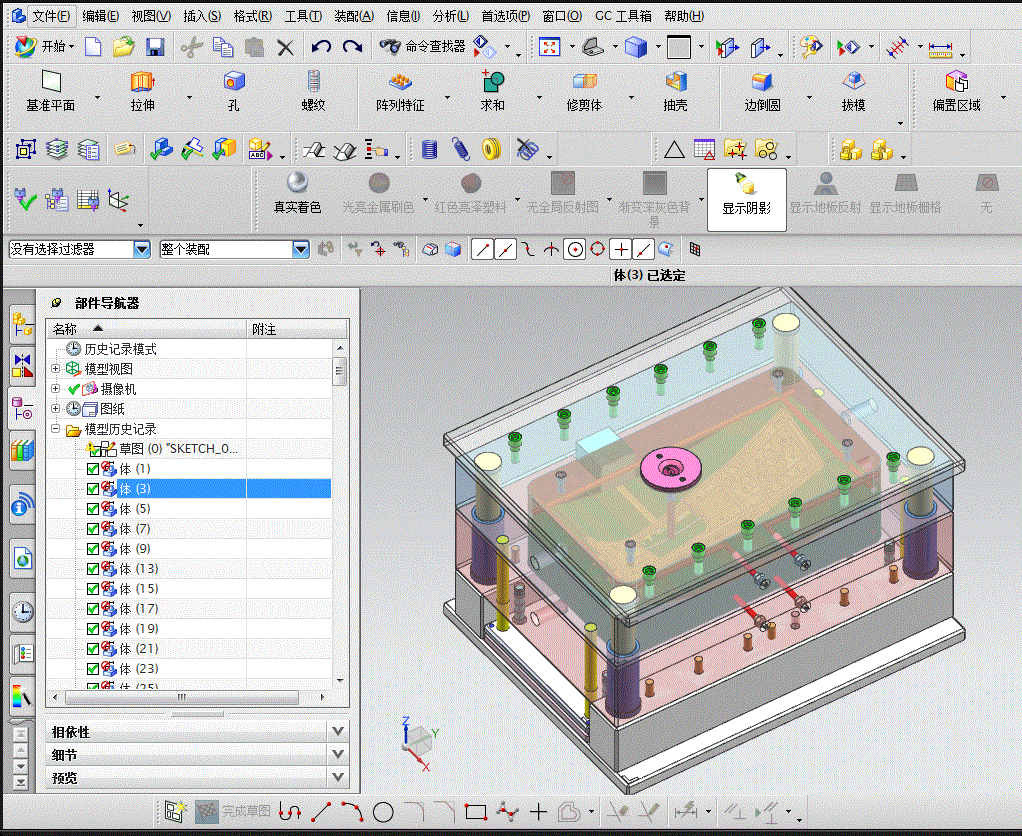The width and height of the screenshot is (1022, 836).
Task: Open the 没有选择过滤器 selection filter dropdown
Action: (141, 249)
